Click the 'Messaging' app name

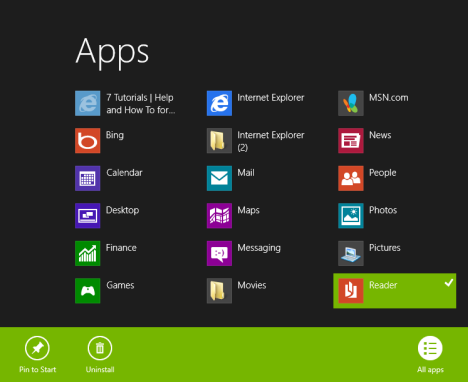[259, 248]
